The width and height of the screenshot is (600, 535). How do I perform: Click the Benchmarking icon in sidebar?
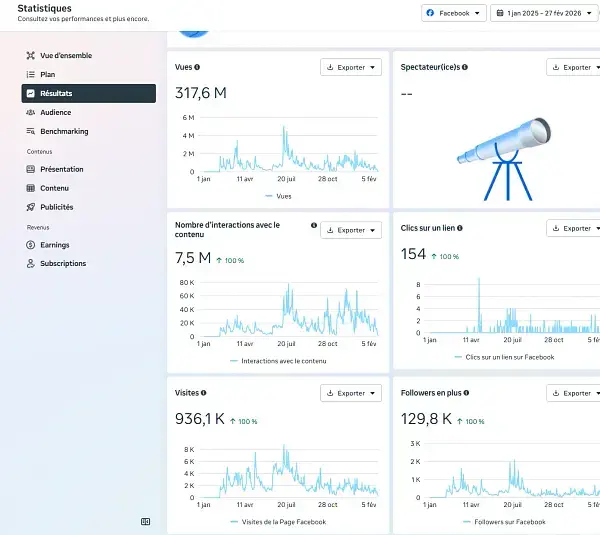(x=31, y=131)
